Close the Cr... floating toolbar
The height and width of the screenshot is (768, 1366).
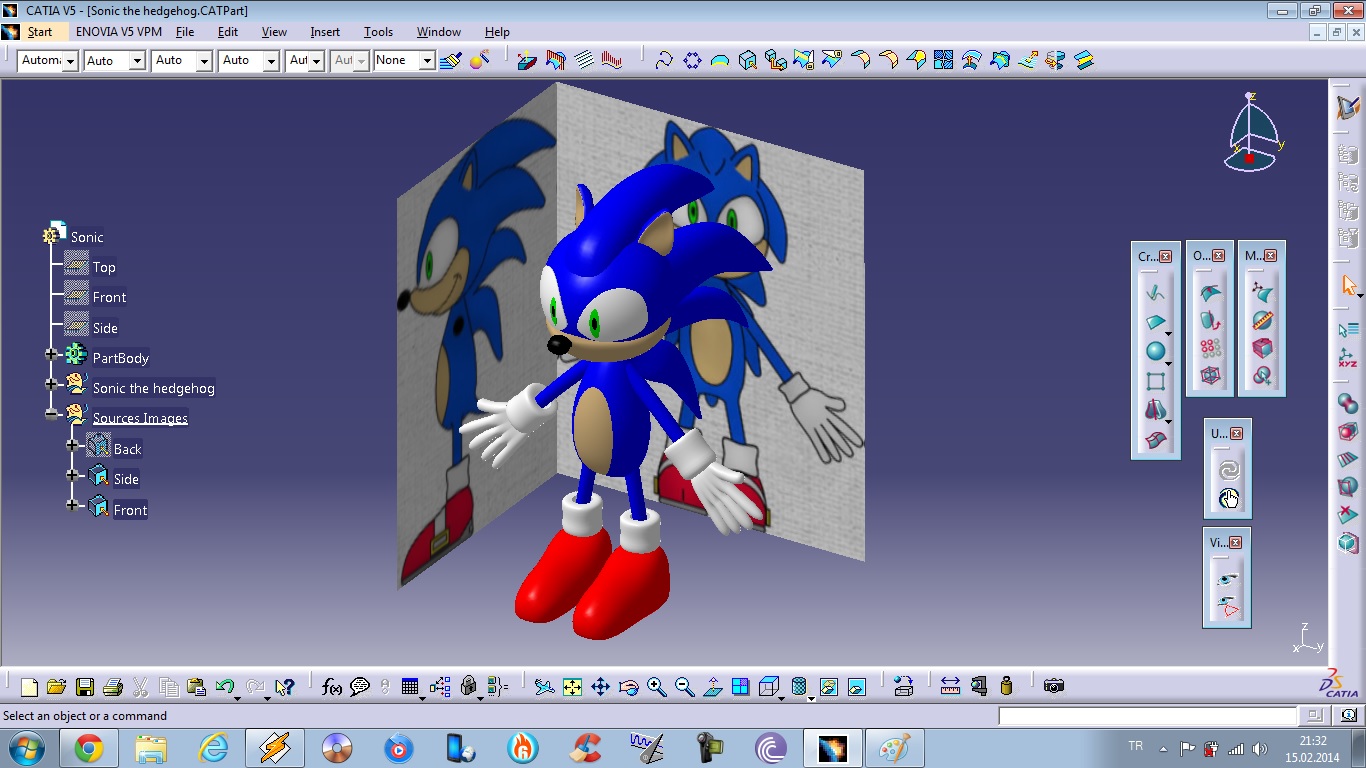pos(1165,257)
